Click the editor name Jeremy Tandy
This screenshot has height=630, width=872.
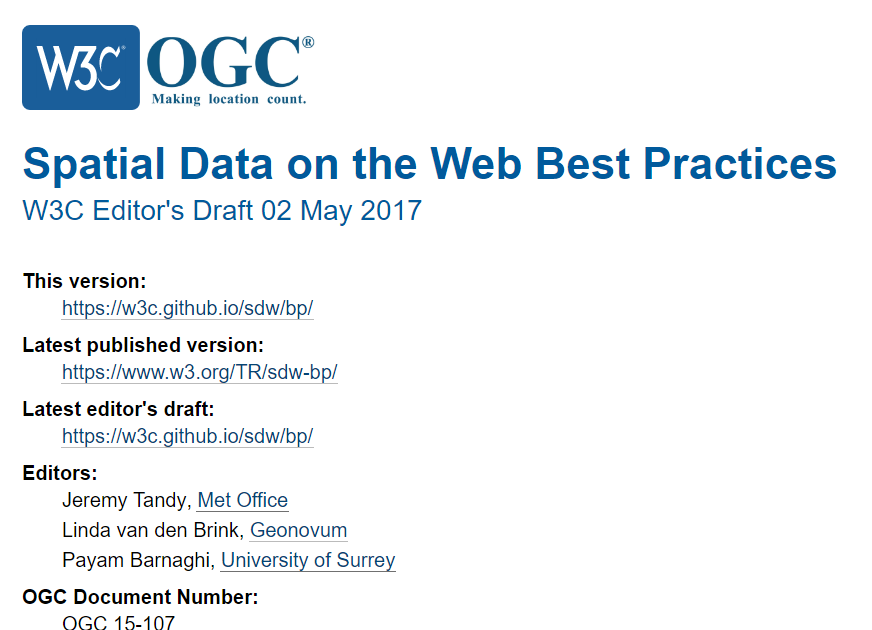pos(125,500)
